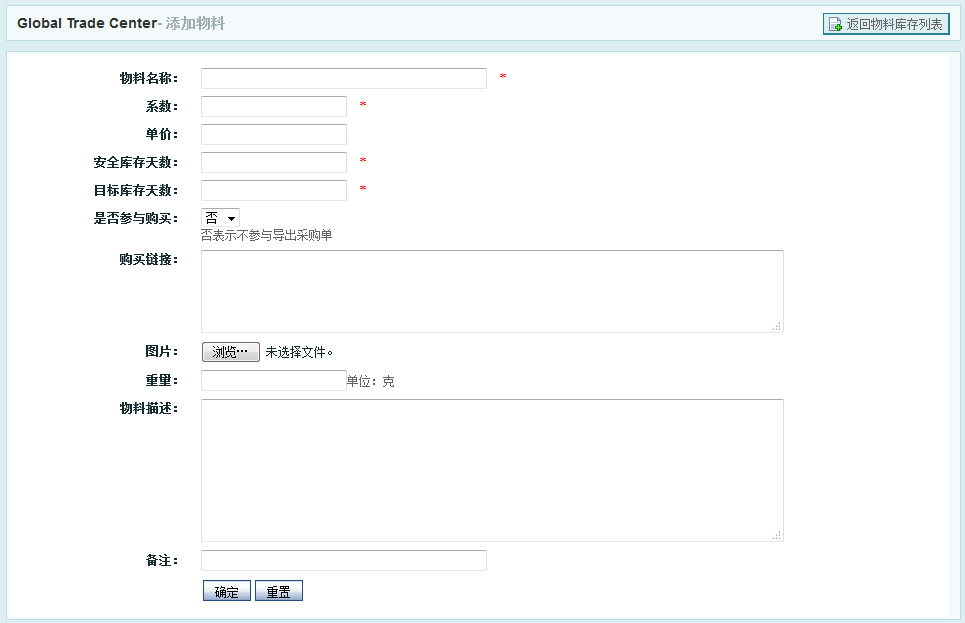Click the 添加物料 heading text
Image resolution: width=965 pixels, height=623 pixels.
coord(195,23)
